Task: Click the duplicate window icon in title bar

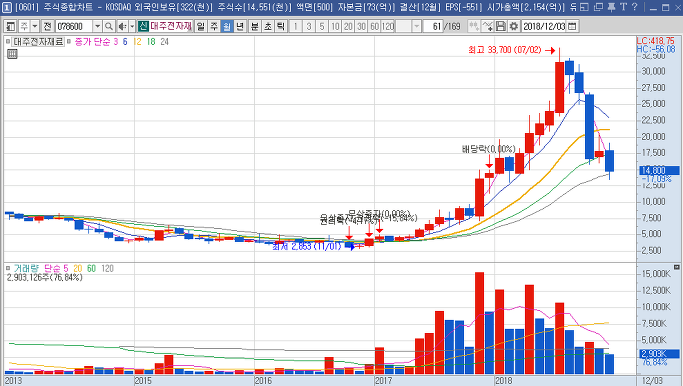Action: 598,7
